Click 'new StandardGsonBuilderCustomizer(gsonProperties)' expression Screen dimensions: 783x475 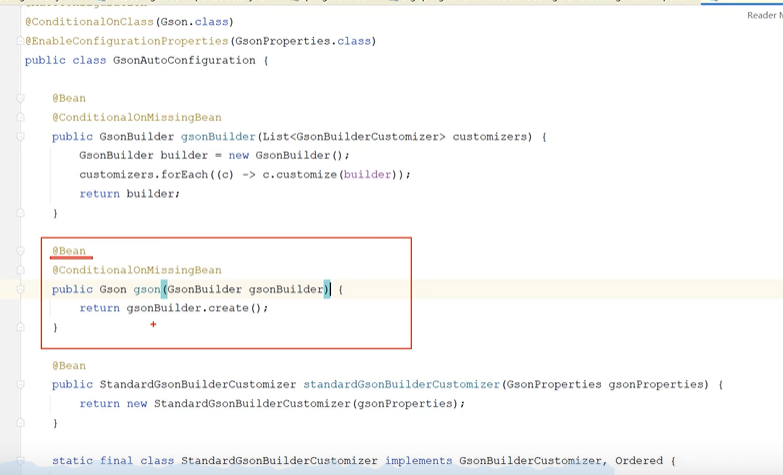pos(293,404)
